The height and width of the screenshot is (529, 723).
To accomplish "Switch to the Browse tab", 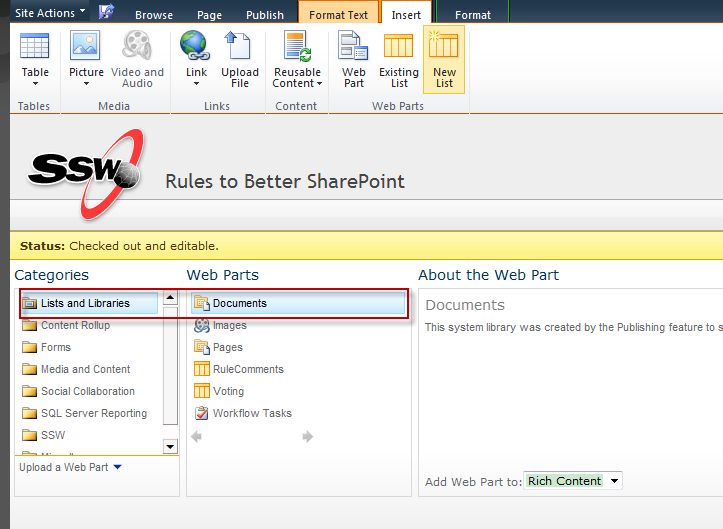I will (154, 15).
